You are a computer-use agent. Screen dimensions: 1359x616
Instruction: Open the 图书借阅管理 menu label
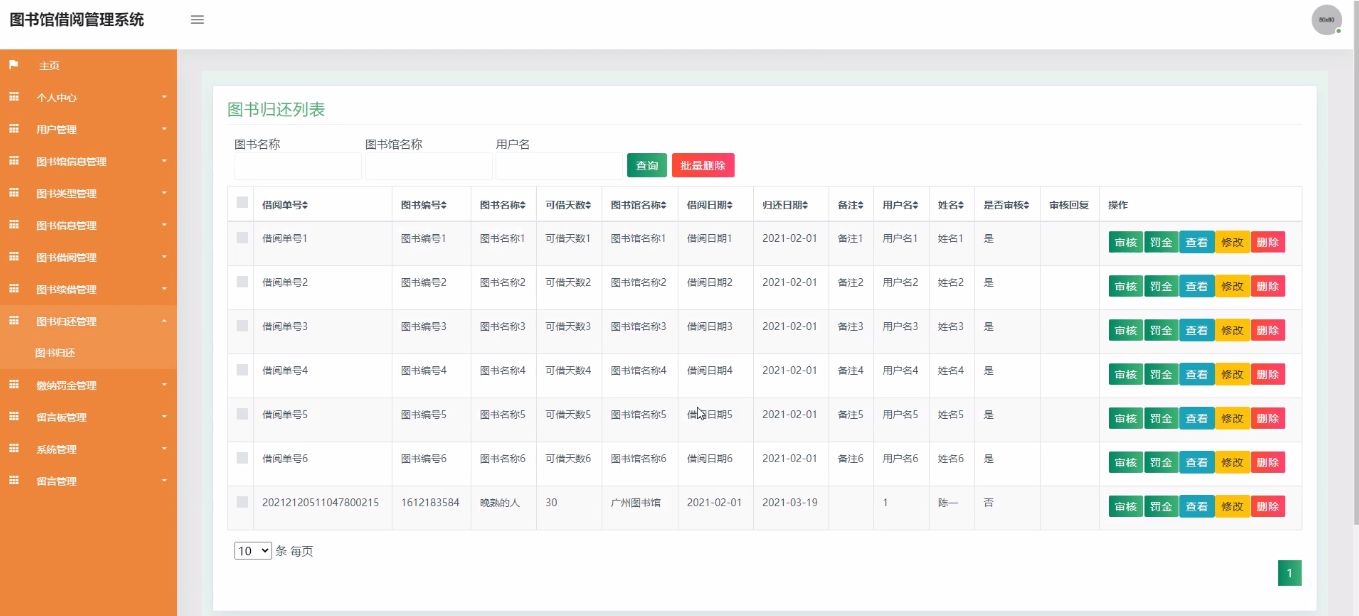point(66,257)
